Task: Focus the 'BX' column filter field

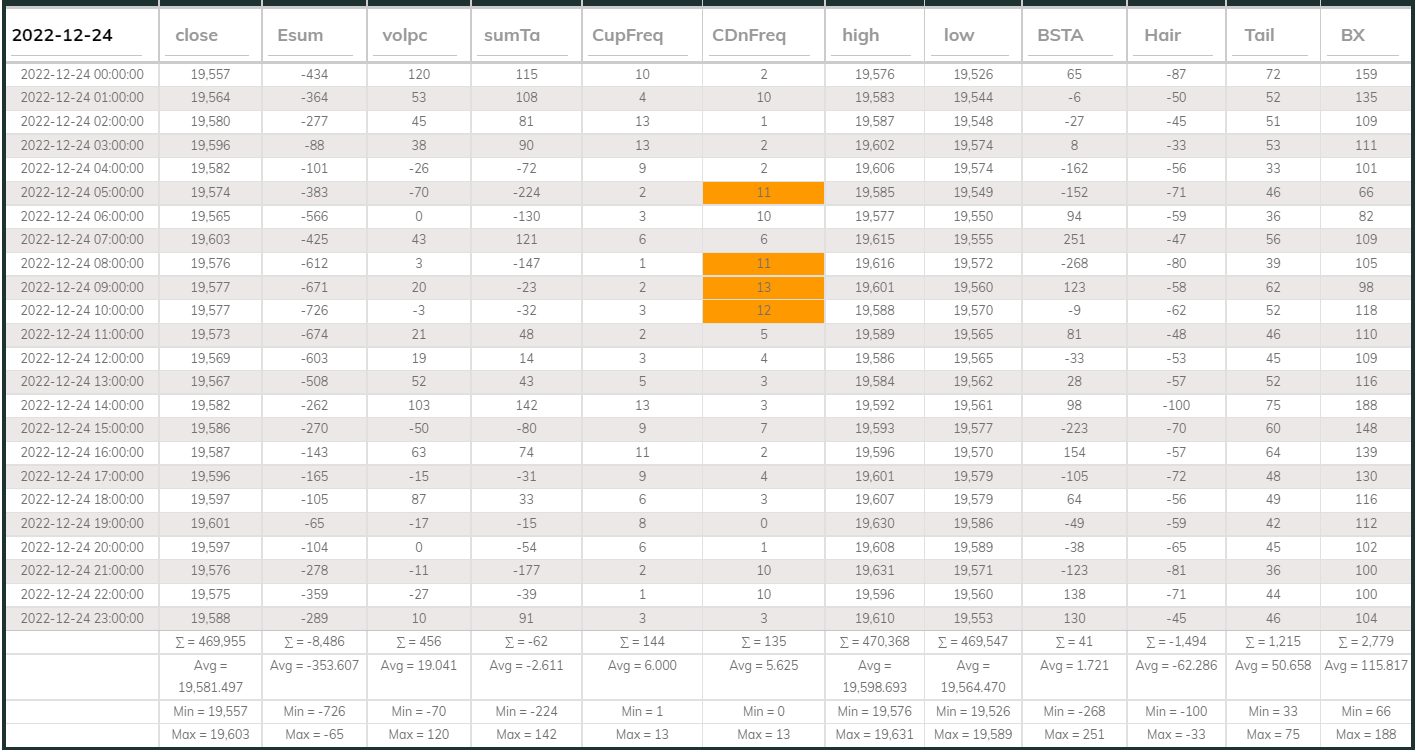Action: pos(1365,36)
